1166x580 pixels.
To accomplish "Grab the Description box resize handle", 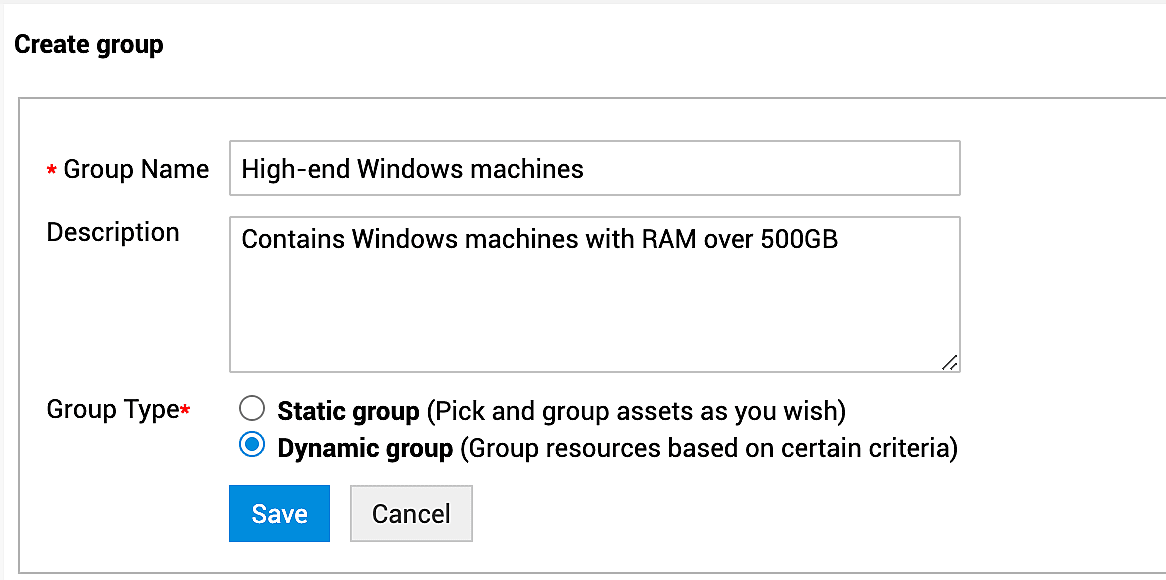I will tap(949, 362).
